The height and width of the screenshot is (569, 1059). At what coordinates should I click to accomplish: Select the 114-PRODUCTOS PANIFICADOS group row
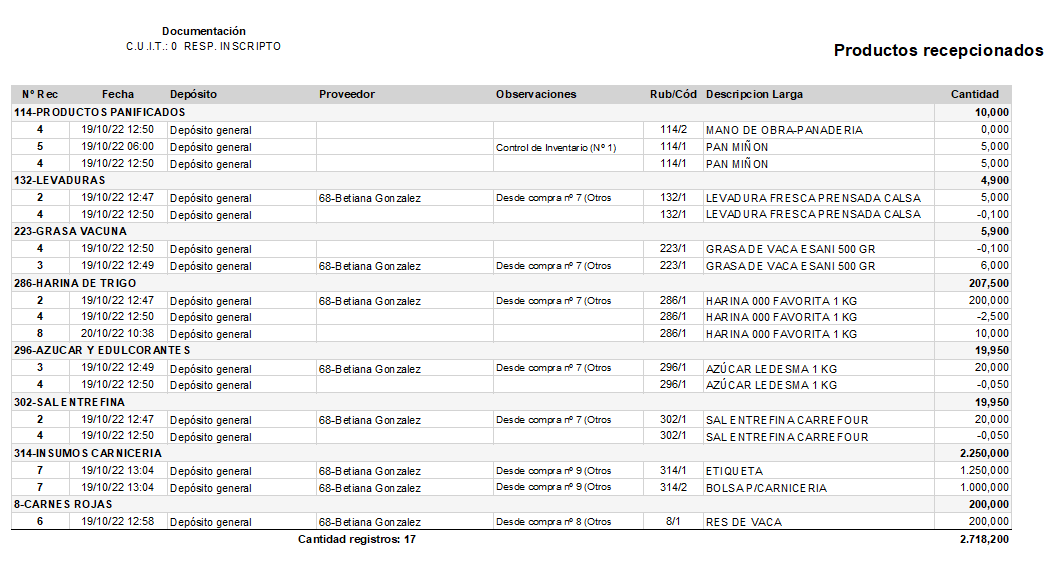point(511,112)
